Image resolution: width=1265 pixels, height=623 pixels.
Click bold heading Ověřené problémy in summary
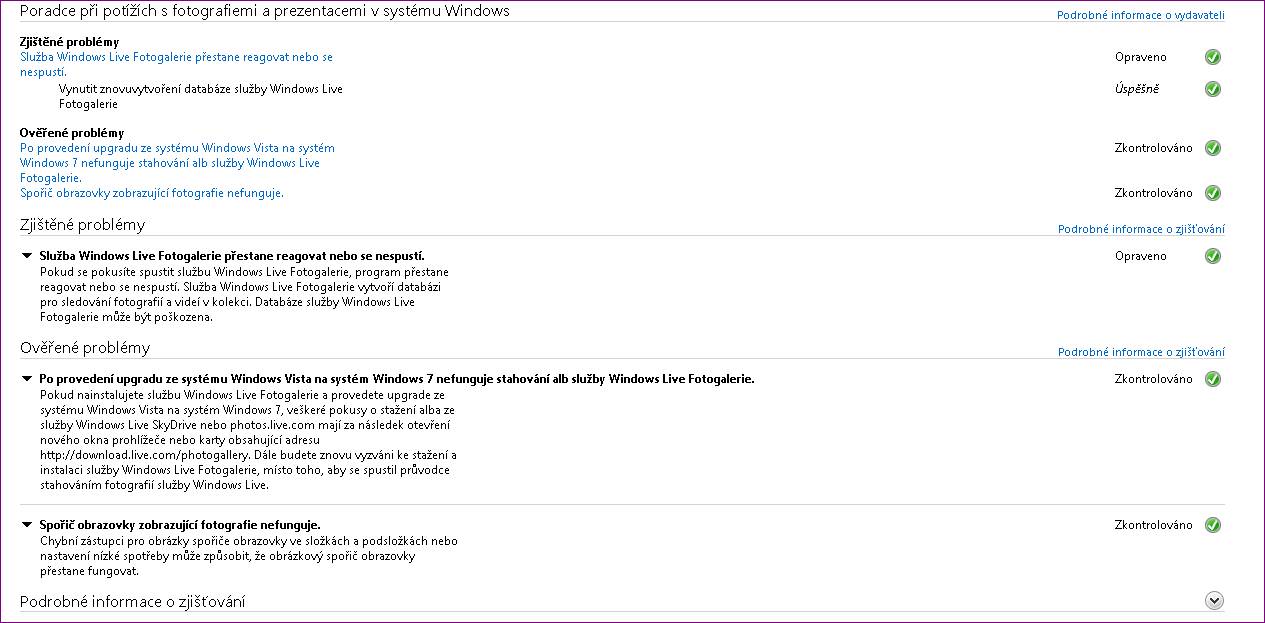72,133
